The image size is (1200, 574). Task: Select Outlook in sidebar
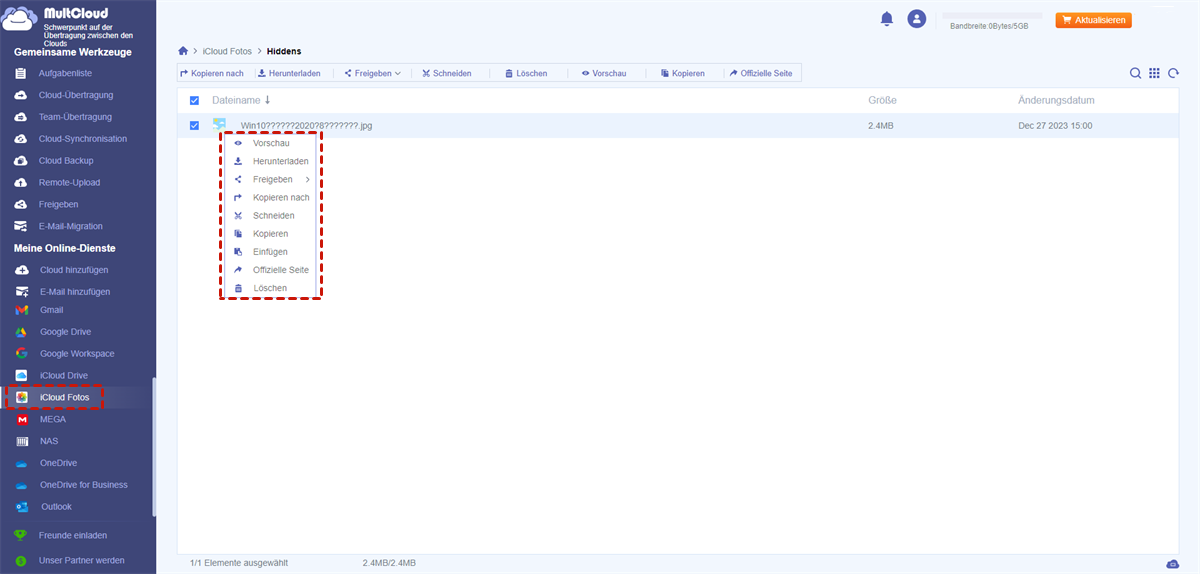click(56, 507)
